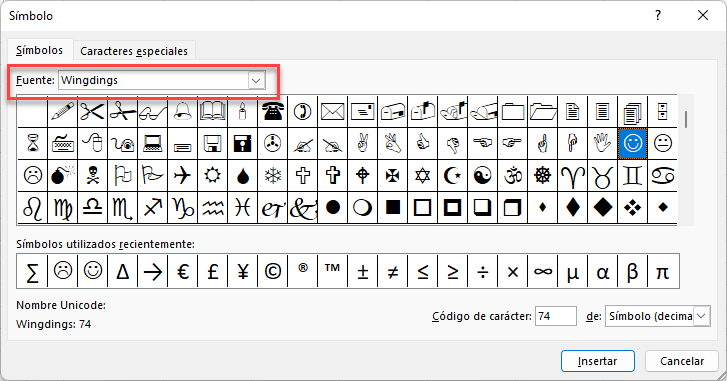Open the Fuente font dropdown
This screenshot has width=727, height=381.
coord(256,80)
